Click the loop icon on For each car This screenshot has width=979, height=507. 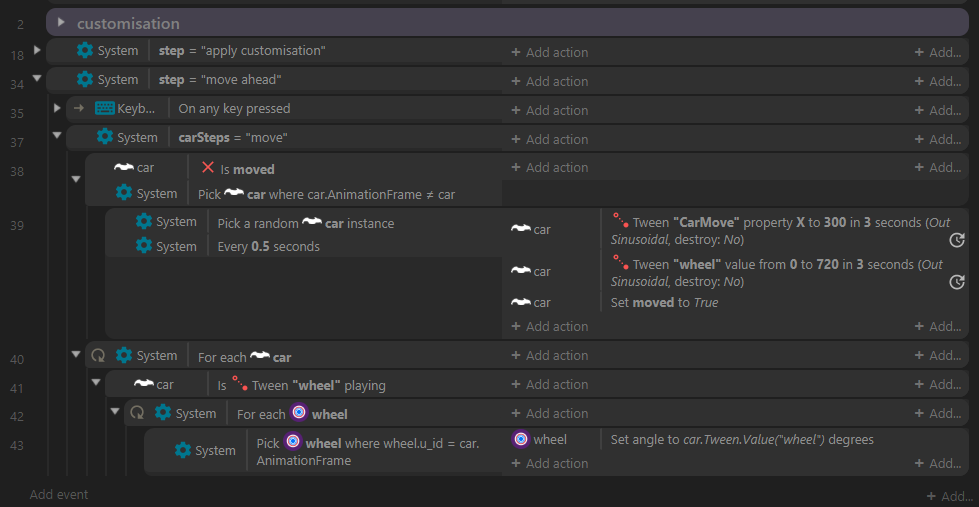[98, 355]
